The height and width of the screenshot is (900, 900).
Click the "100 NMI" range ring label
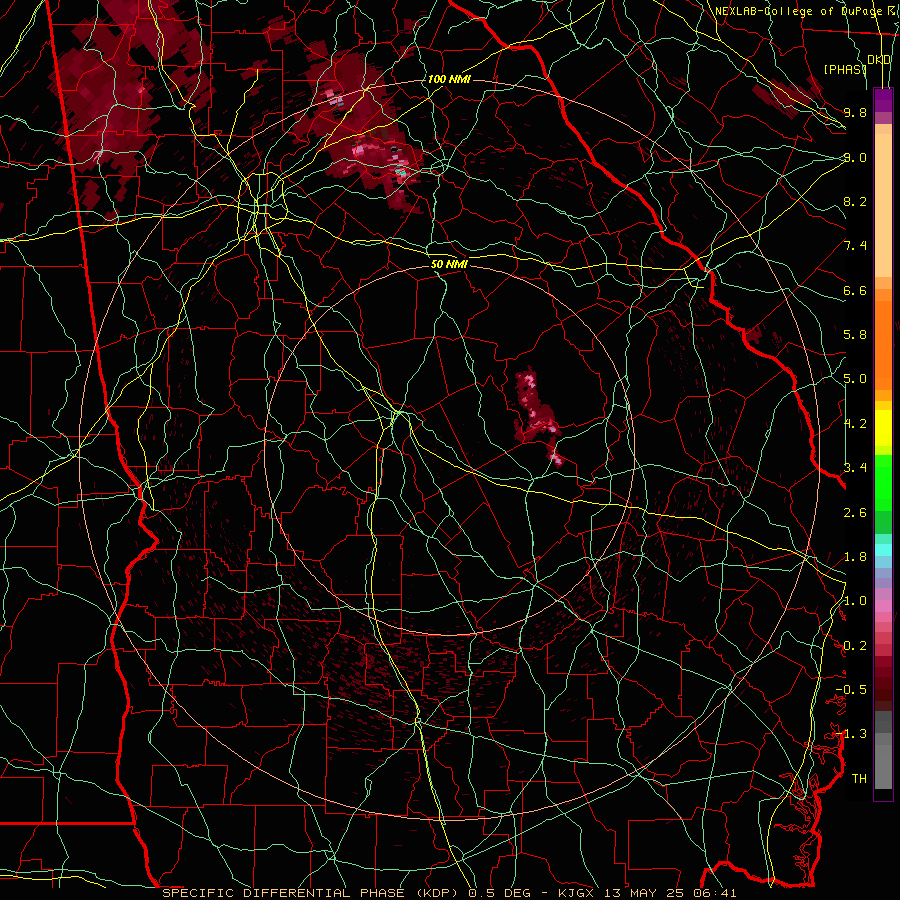449,79
